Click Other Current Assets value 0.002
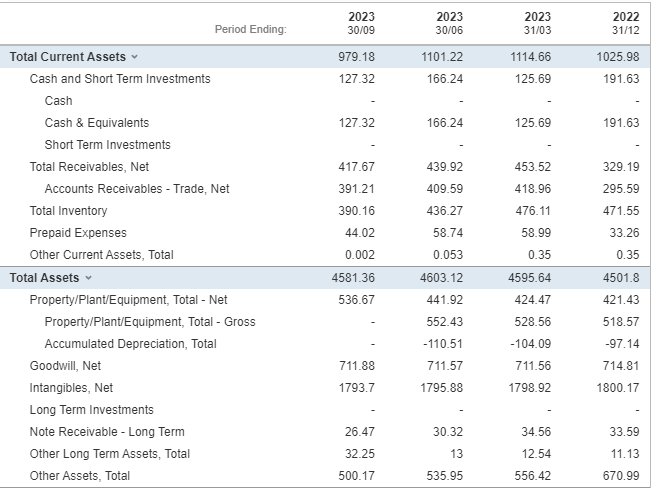 (x=360, y=255)
